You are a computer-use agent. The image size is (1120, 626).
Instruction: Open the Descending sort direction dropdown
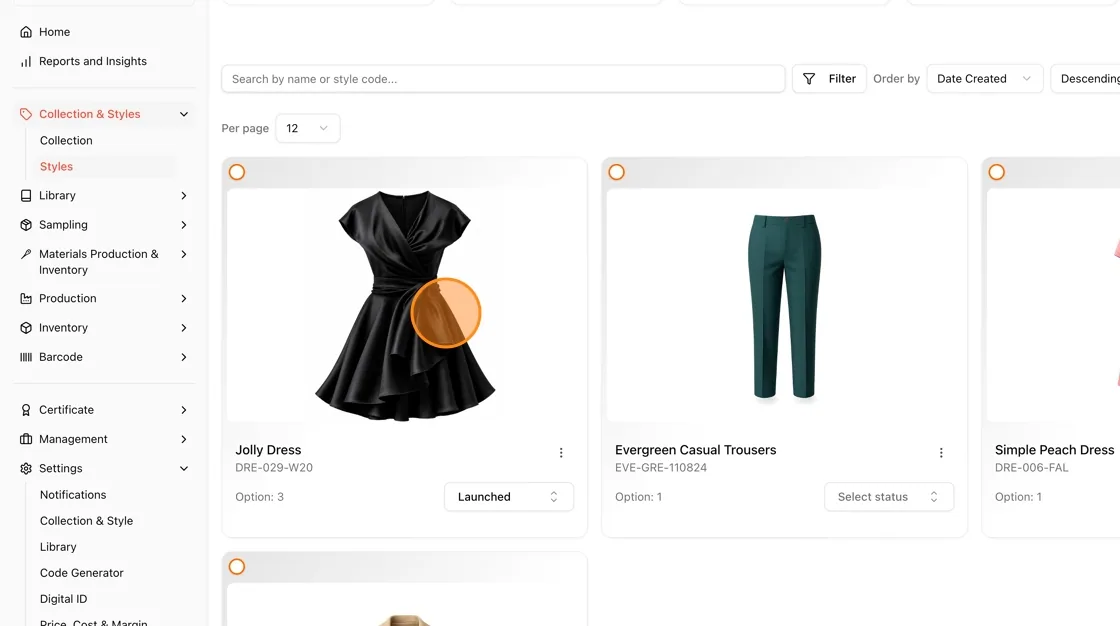point(1086,79)
